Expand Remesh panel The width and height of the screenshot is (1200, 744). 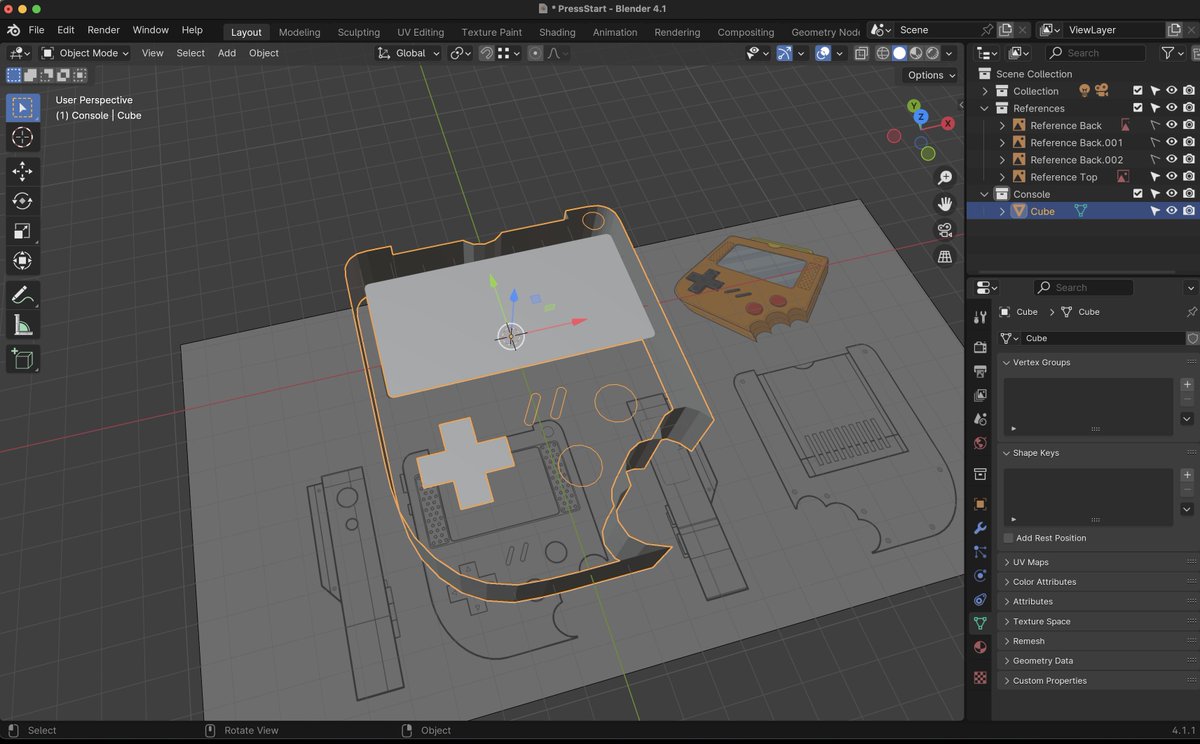click(x=1028, y=641)
